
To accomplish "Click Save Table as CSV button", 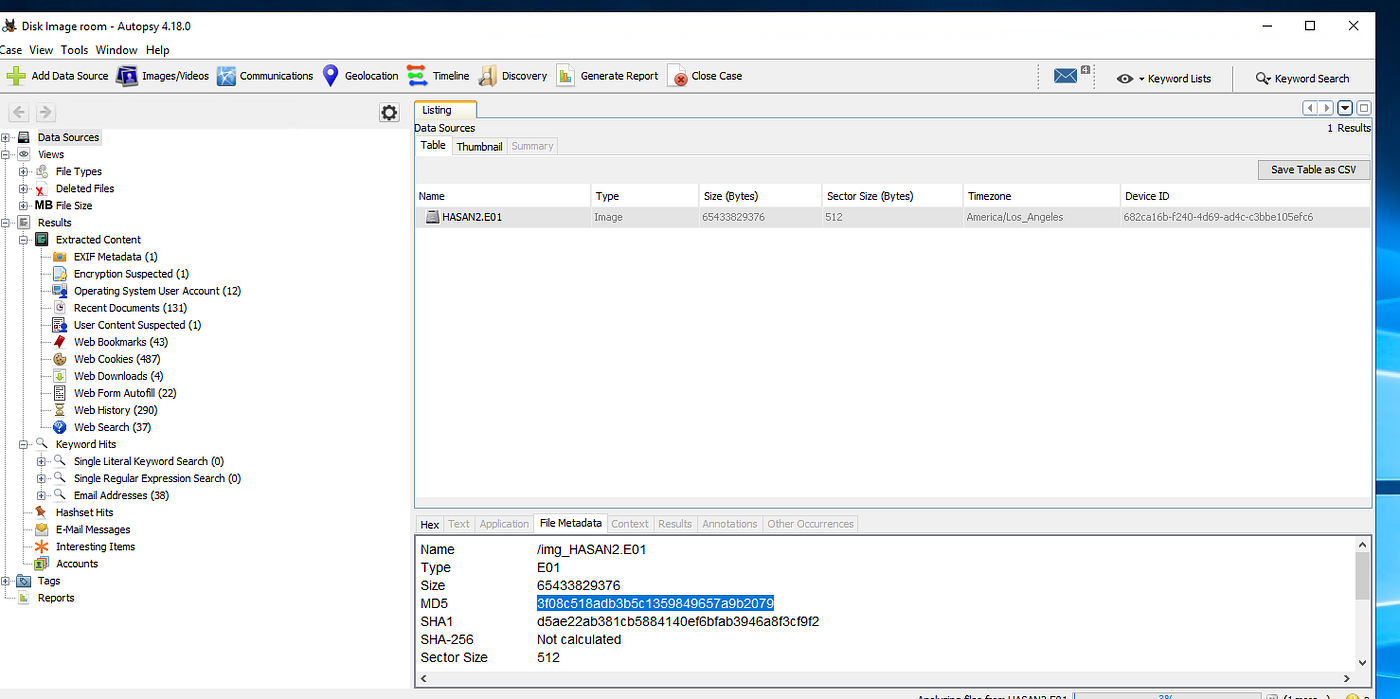I will (x=1313, y=170).
